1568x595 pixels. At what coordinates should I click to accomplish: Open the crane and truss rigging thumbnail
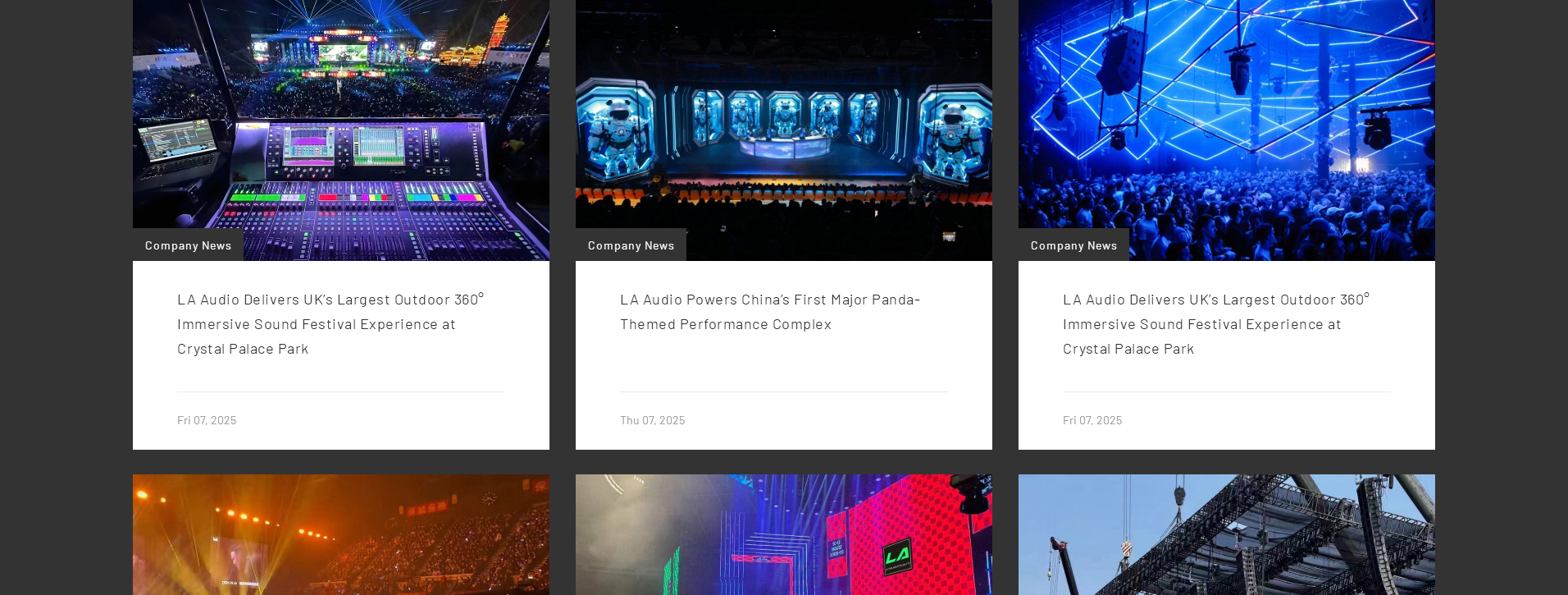coord(1226,534)
